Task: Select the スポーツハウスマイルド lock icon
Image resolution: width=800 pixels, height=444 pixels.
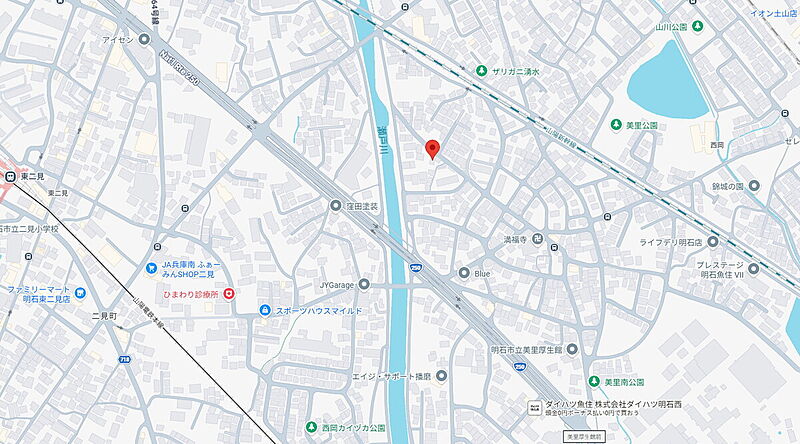Action: pos(265,310)
